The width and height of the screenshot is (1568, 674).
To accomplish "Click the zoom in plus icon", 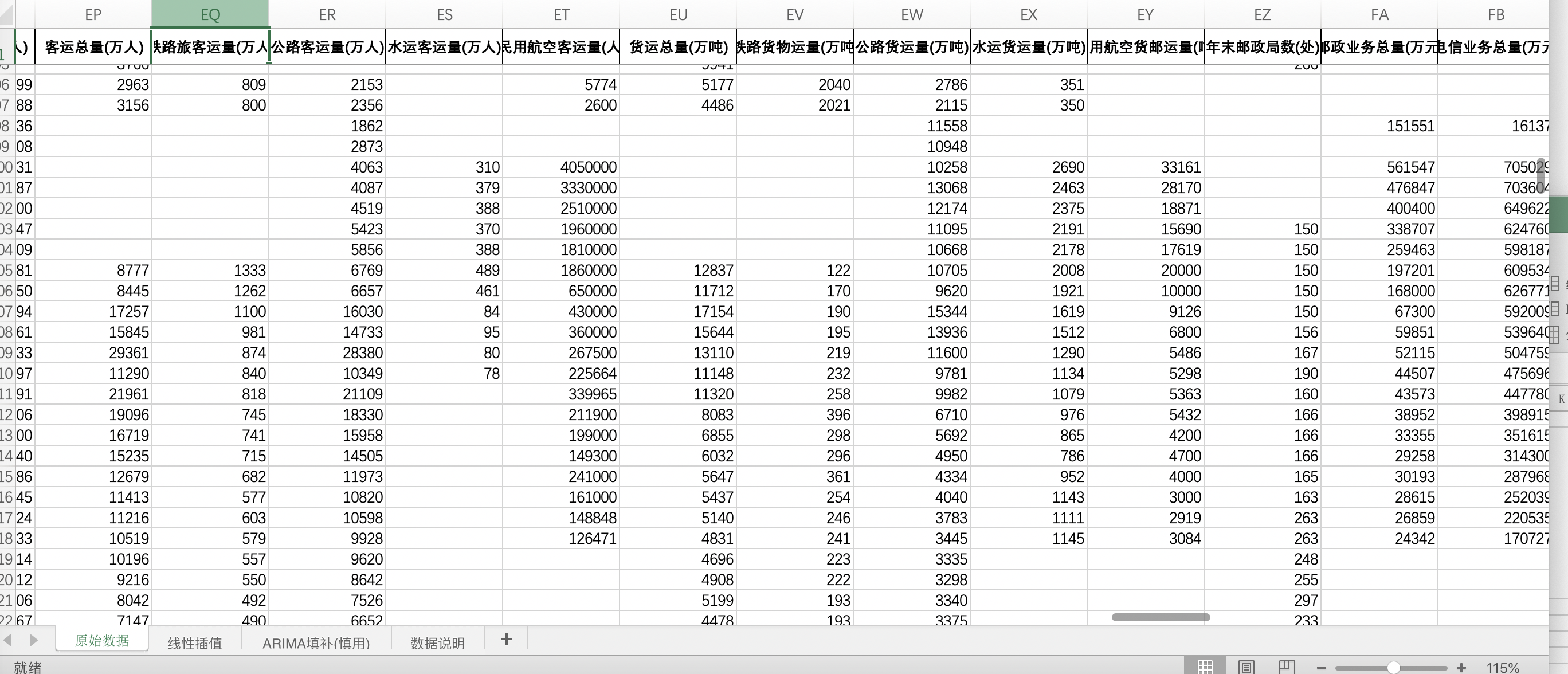I will pyautogui.click(x=1461, y=668).
